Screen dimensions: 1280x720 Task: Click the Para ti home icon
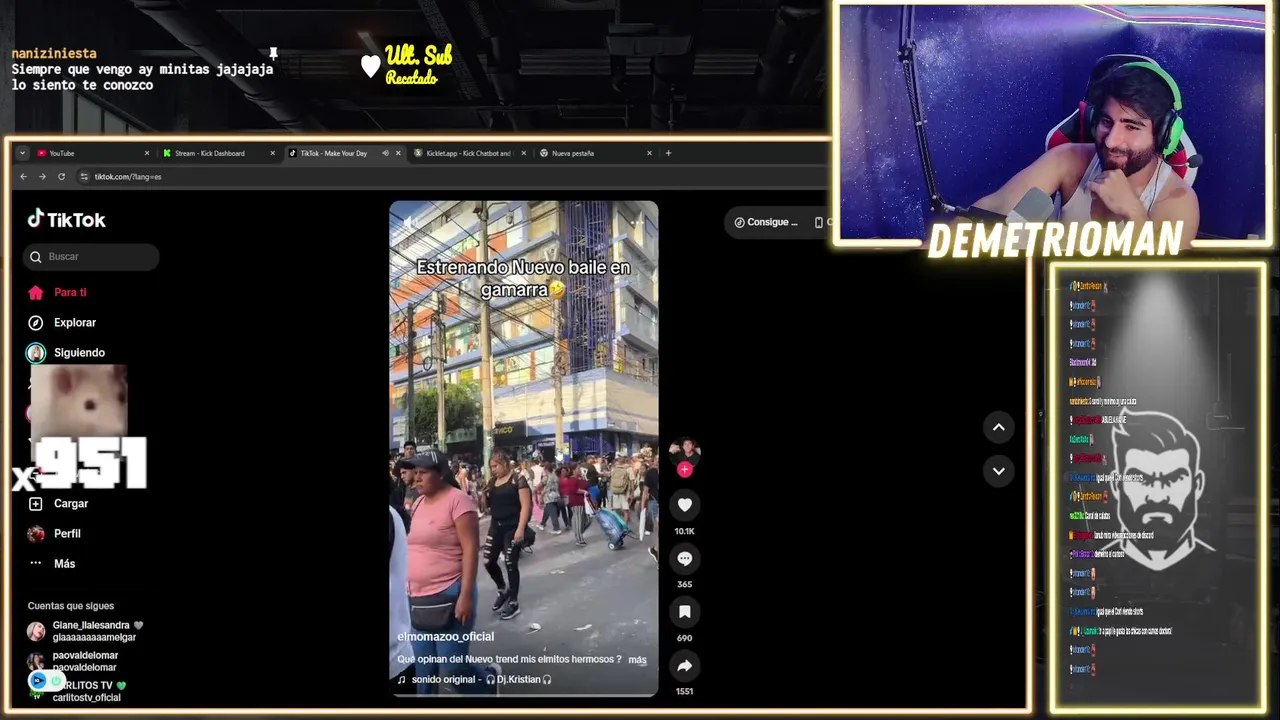(36, 292)
